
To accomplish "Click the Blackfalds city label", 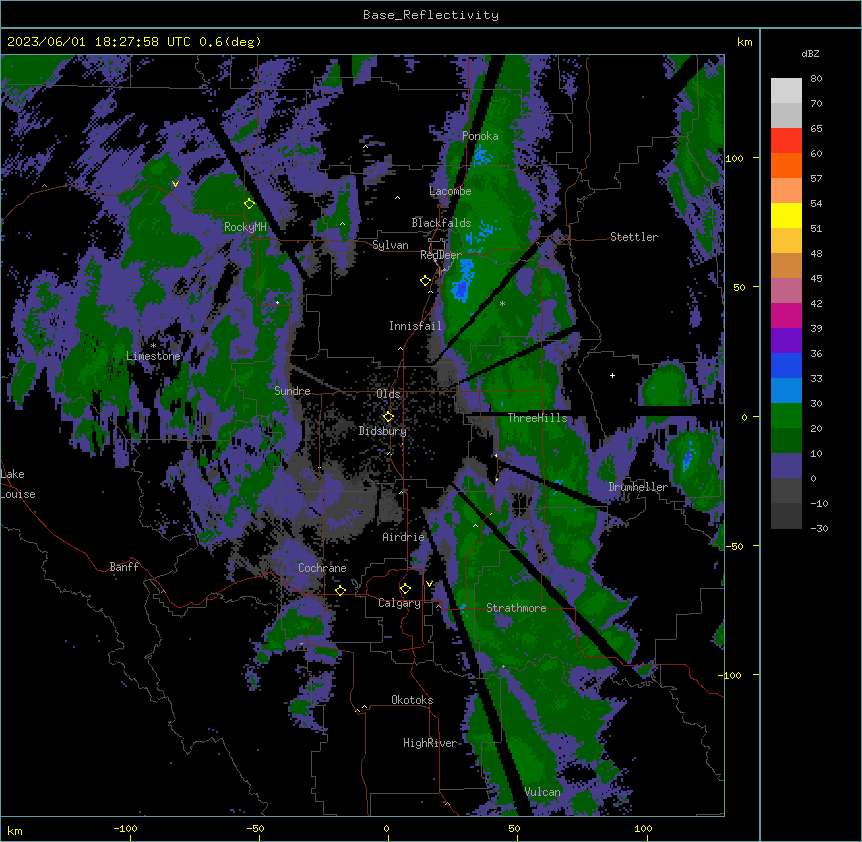I will tap(441, 223).
